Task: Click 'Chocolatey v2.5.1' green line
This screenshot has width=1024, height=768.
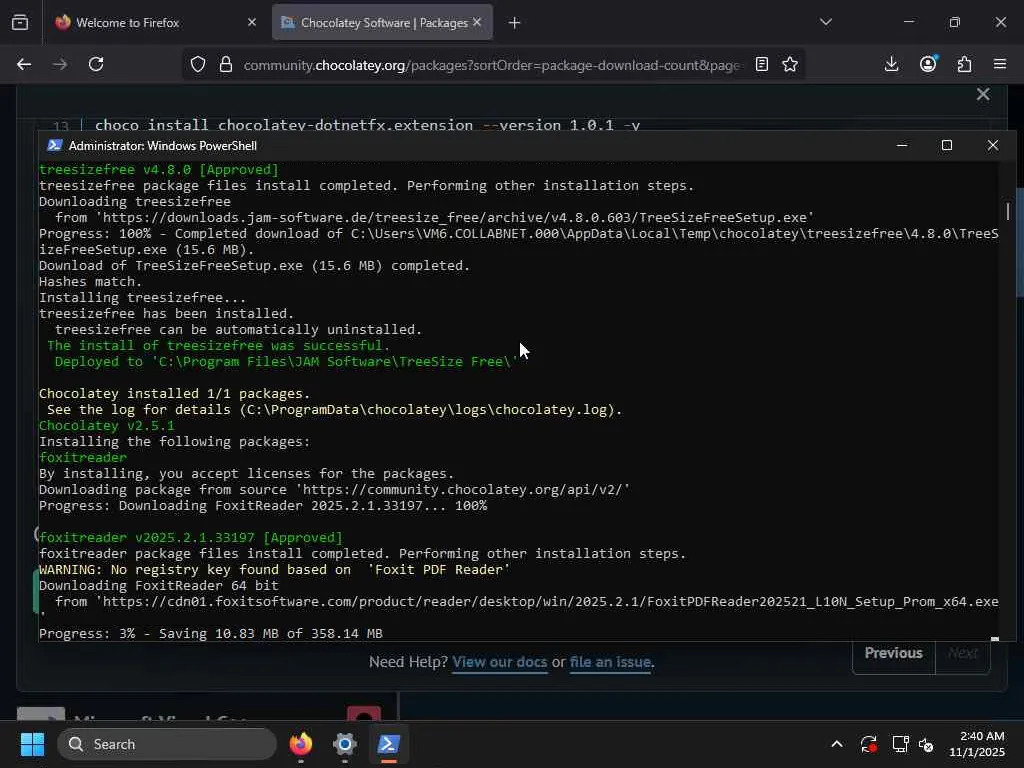Action: [107, 426]
